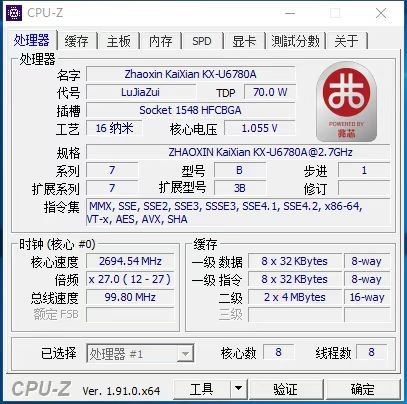Click the core voltage value 1.055 V
Image resolution: width=407 pixels, height=404 pixels.
point(260,128)
